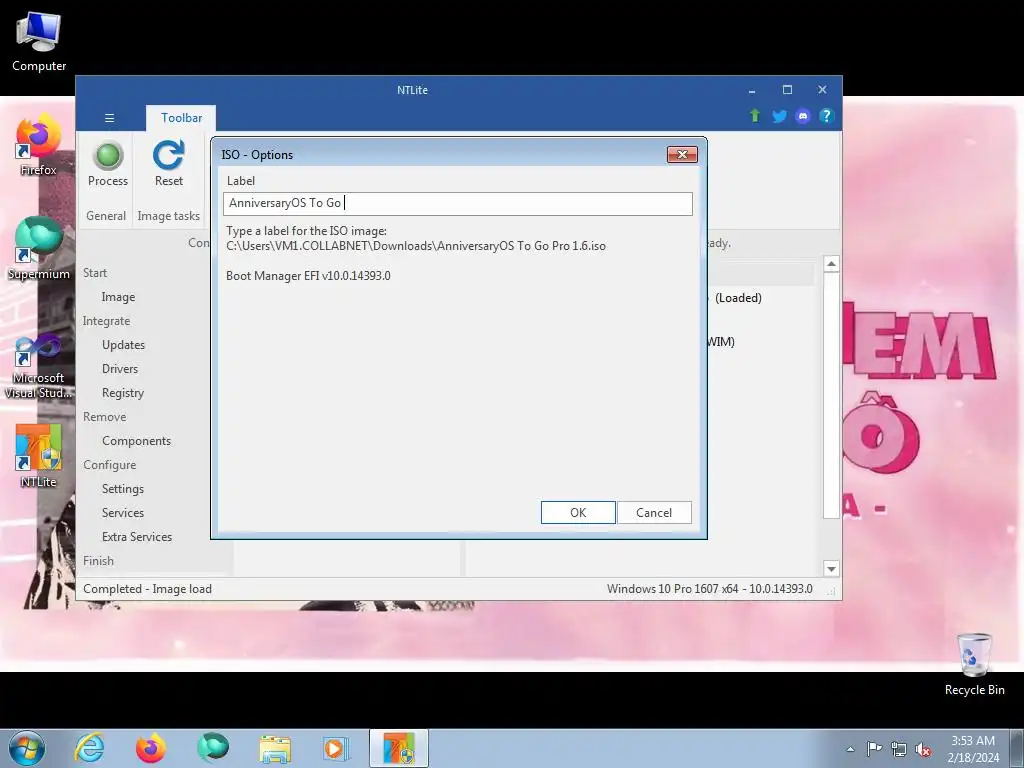1024x768 pixels.
Task: Click the scroll down arrow in NTLite list
Action: [831, 569]
